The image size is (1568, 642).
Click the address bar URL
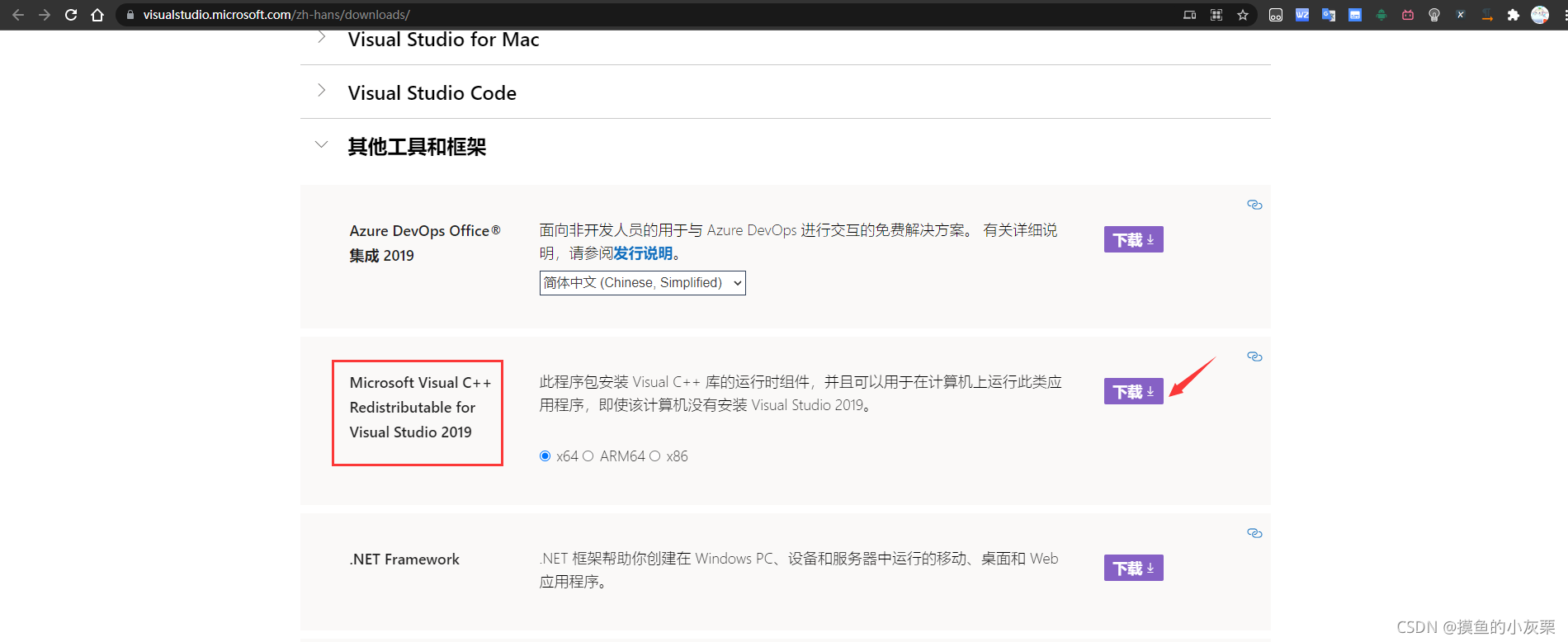pos(276,15)
